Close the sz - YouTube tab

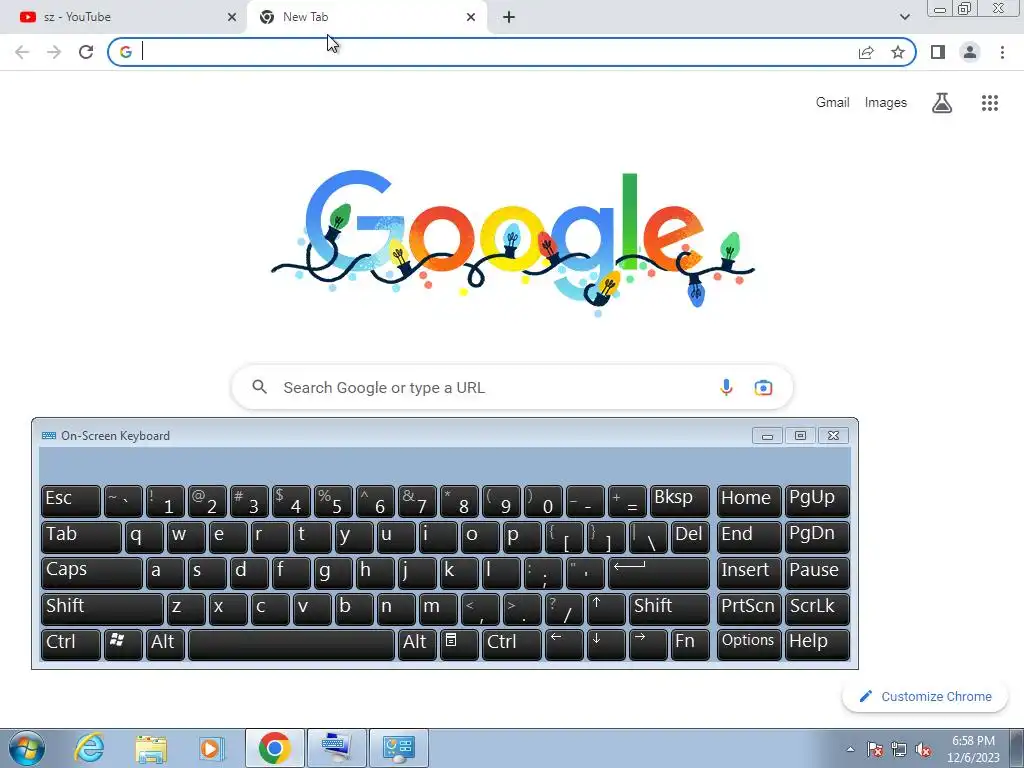coord(232,17)
